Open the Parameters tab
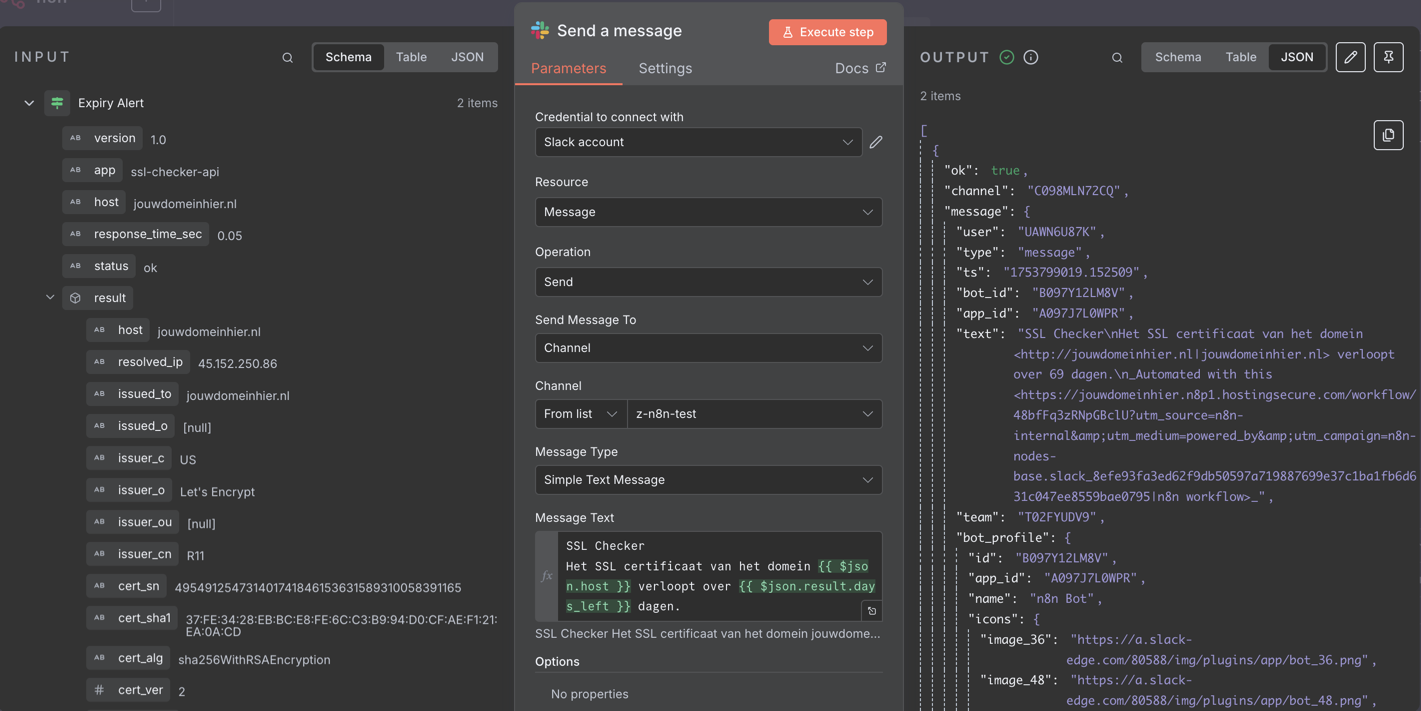 click(x=568, y=68)
